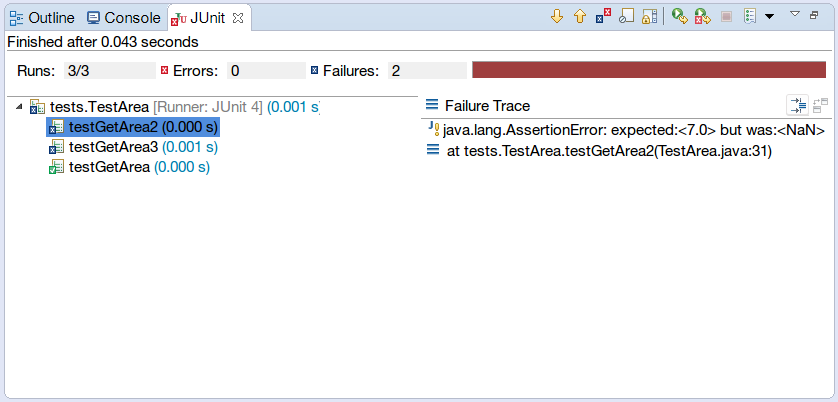Click the TestArea.java:31 stack trace line
The width and height of the screenshot is (838, 402).
(x=609, y=150)
